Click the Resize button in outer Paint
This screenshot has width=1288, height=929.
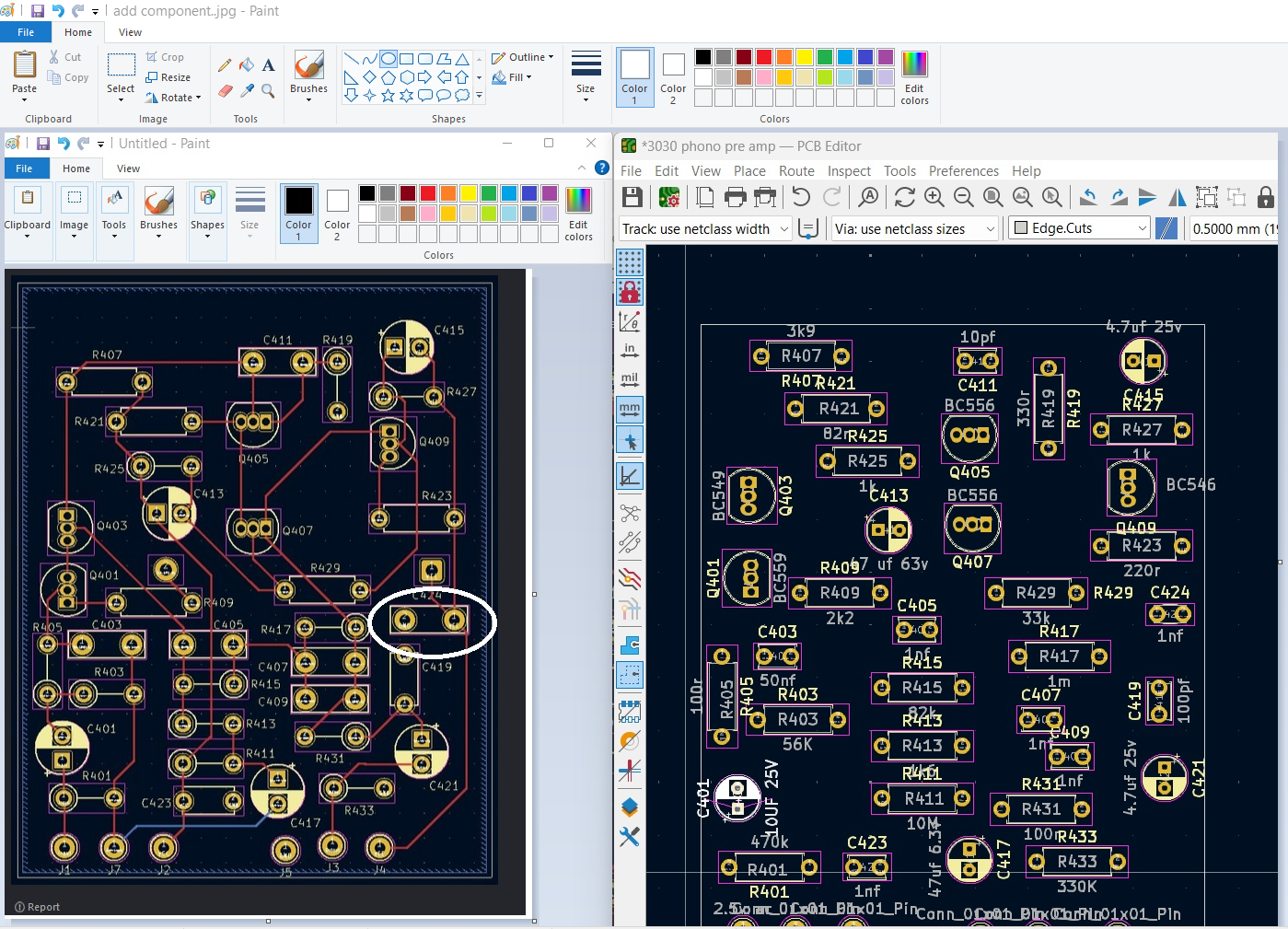coord(168,77)
